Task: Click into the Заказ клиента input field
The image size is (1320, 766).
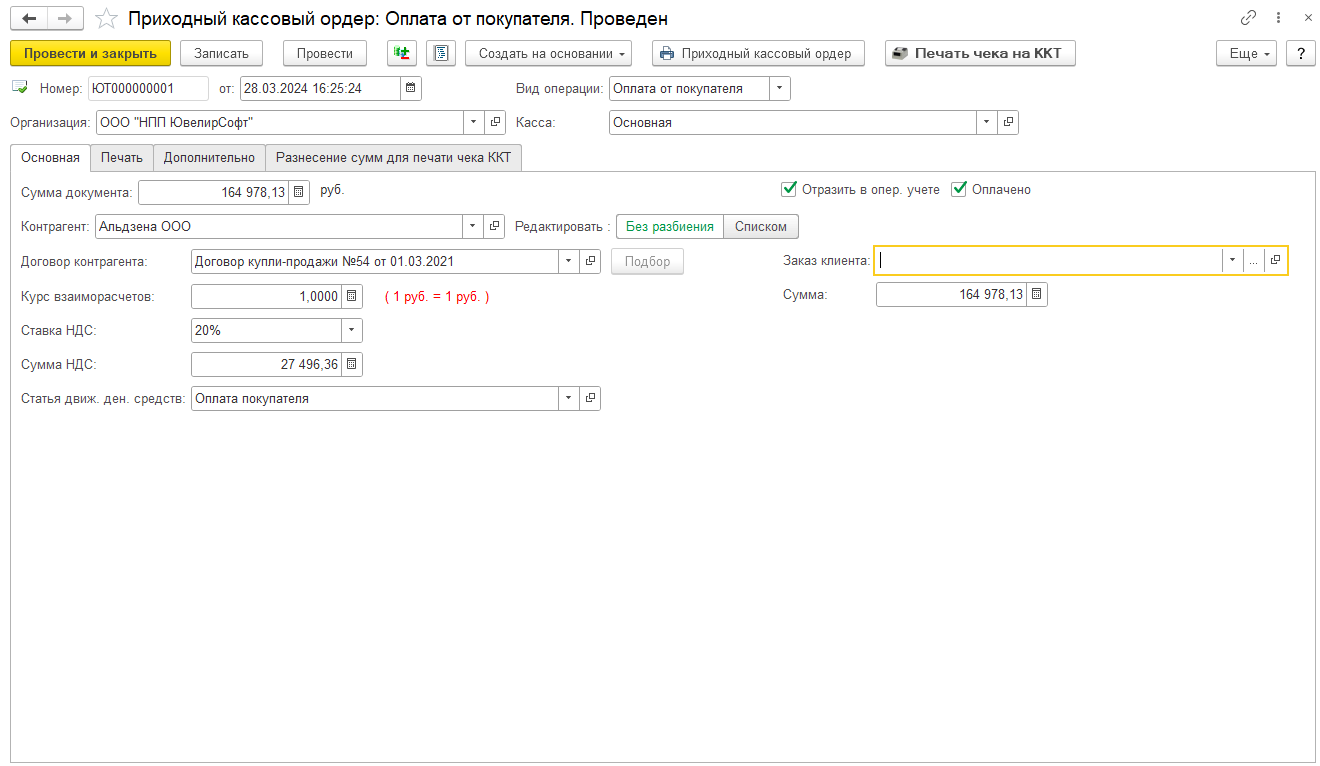Action: tap(1049, 260)
